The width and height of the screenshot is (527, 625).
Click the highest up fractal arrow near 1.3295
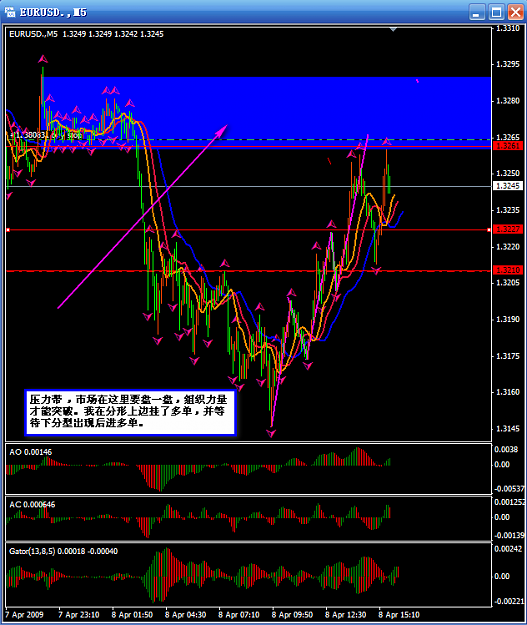43,59
